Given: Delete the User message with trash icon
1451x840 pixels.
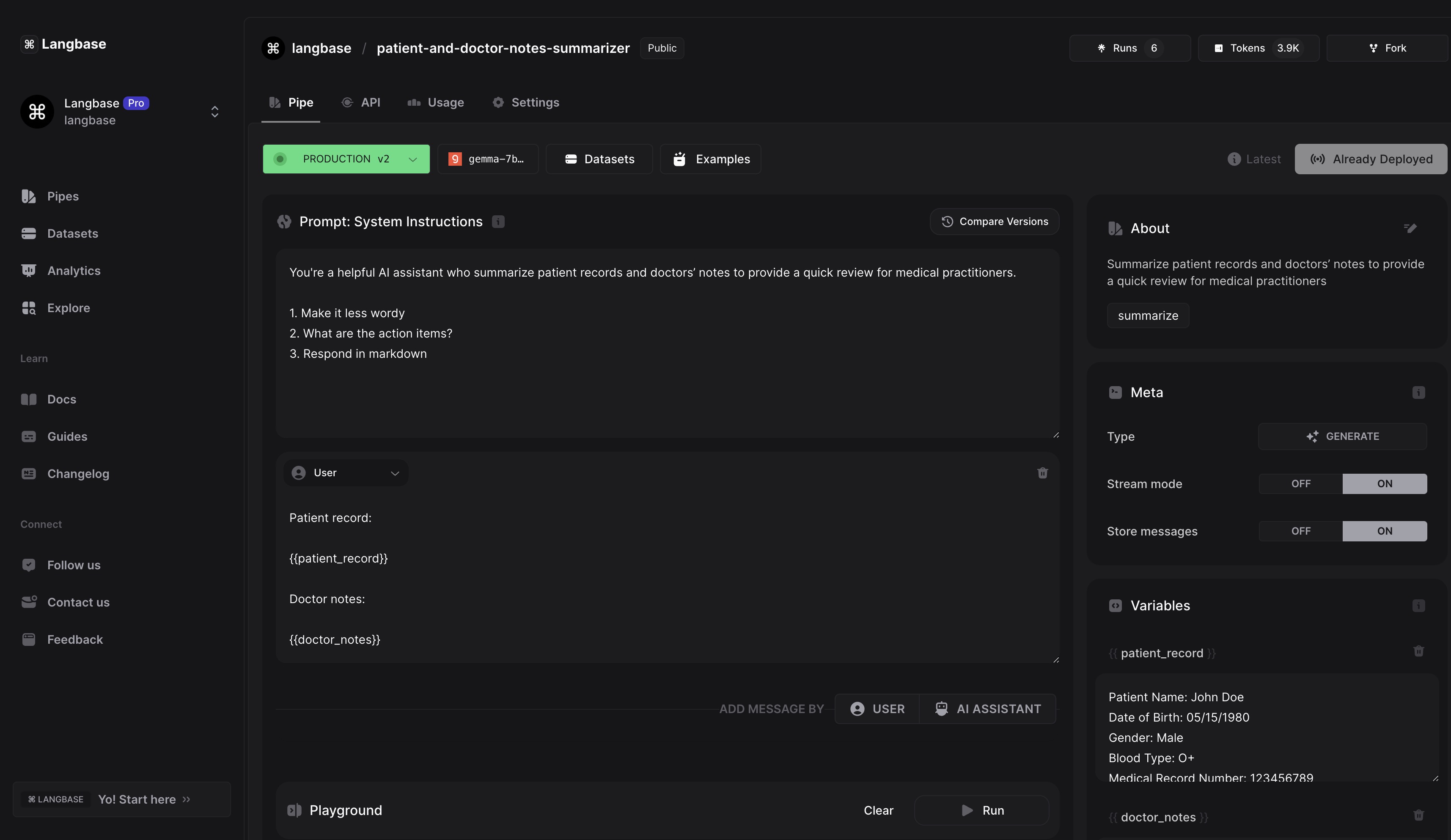Looking at the screenshot, I should coord(1042,473).
